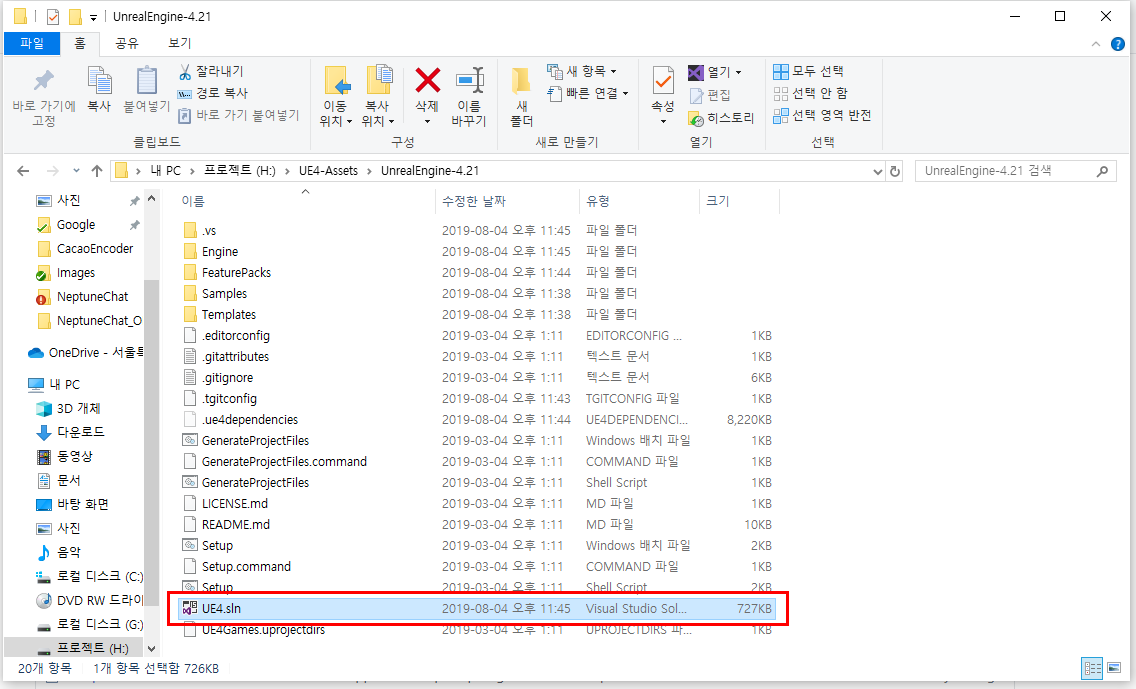The height and width of the screenshot is (689, 1136).
Task: Expand the address bar history dropdown
Action: click(x=877, y=172)
